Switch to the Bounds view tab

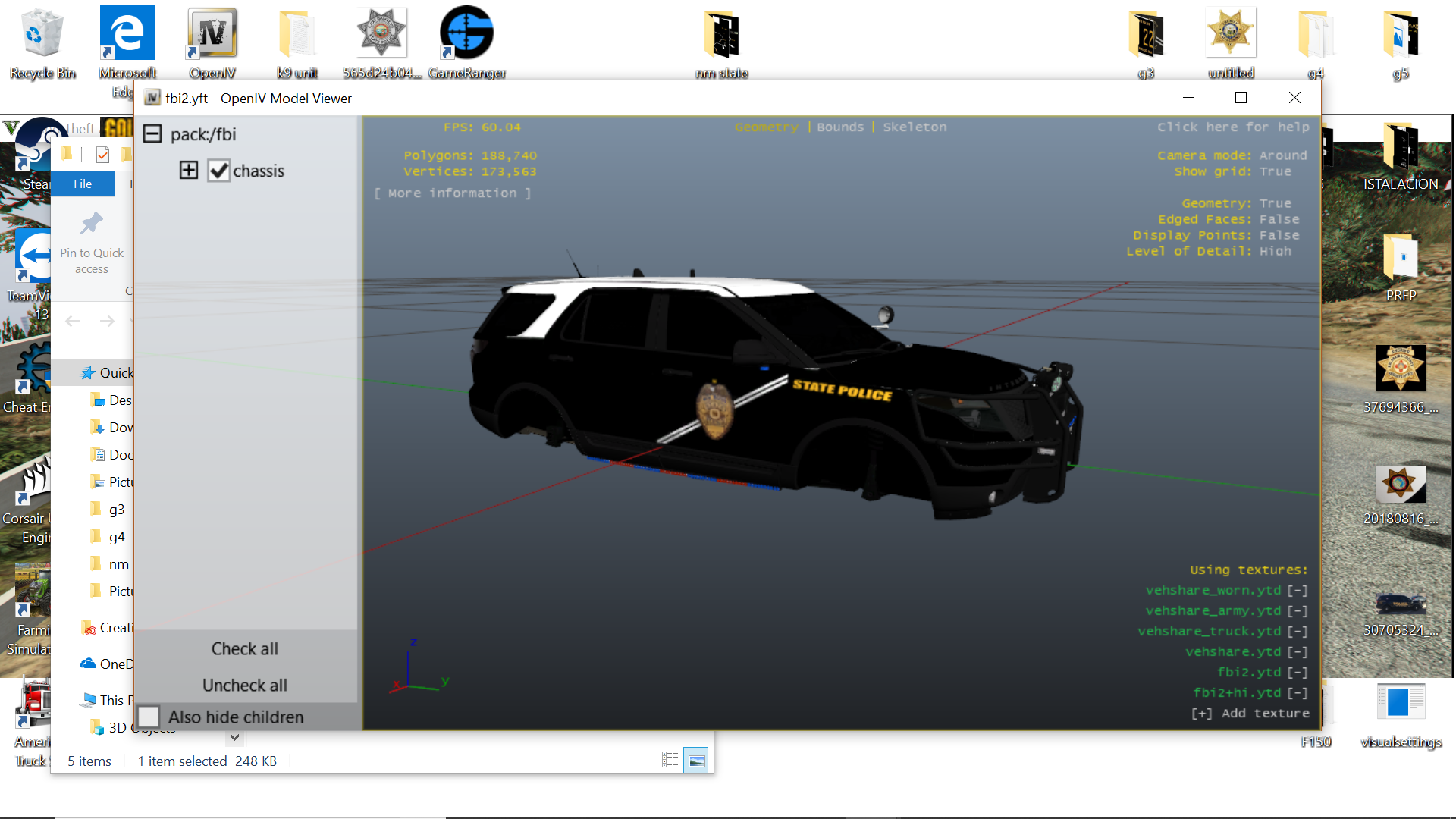click(840, 127)
